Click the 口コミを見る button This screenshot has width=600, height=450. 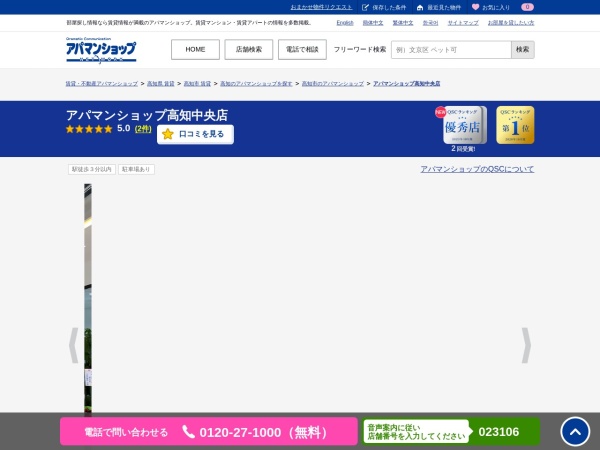[195, 134]
